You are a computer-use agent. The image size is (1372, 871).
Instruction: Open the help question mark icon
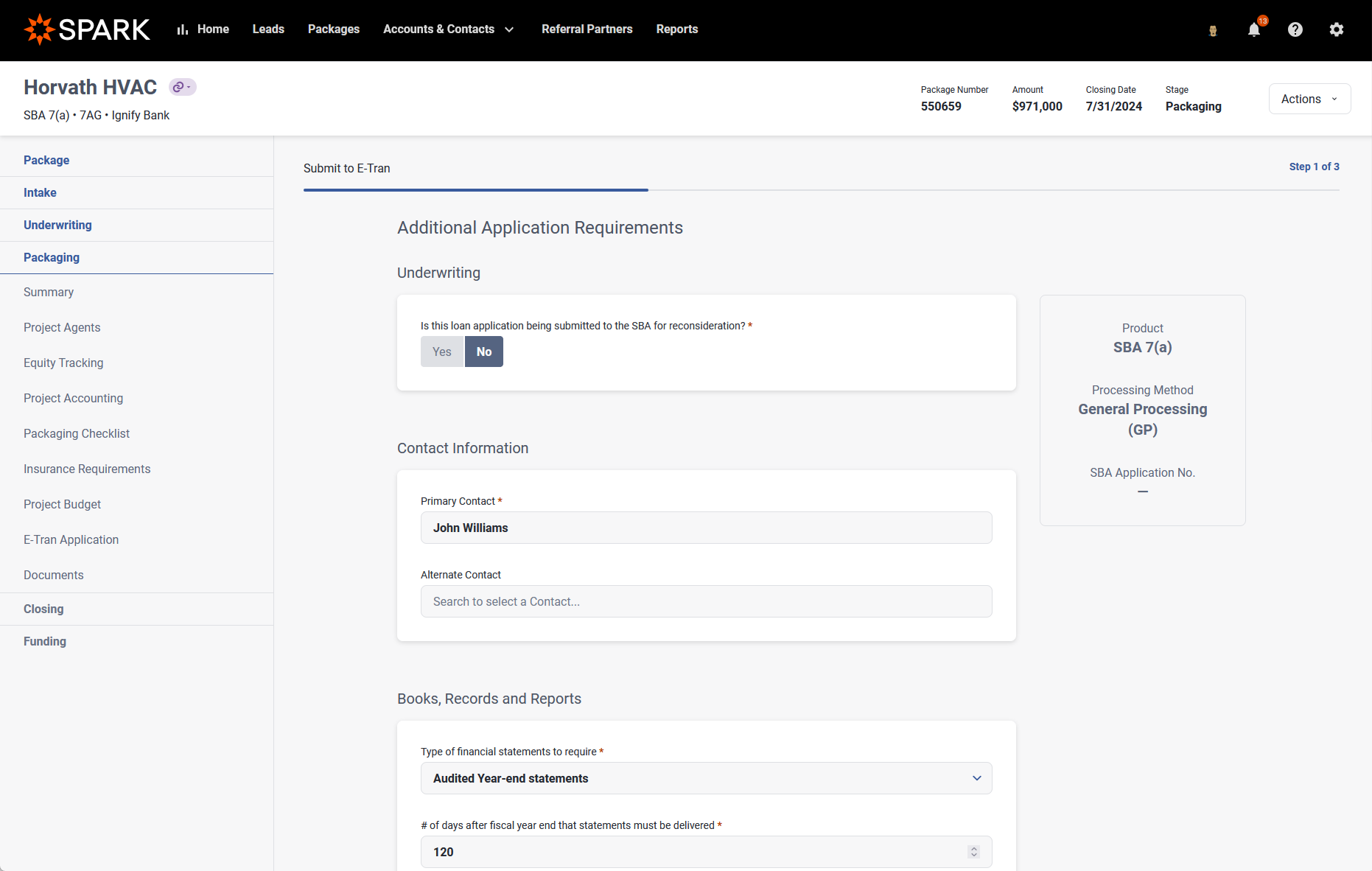coord(1295,29)
